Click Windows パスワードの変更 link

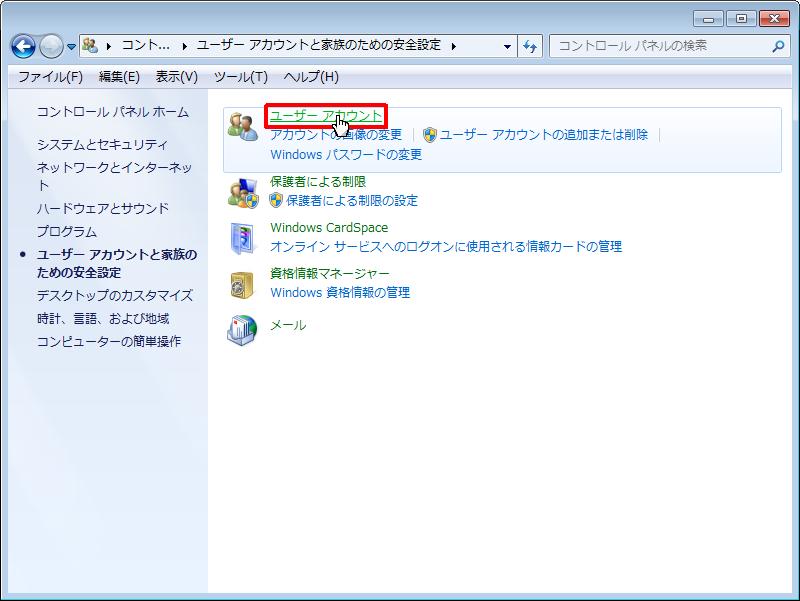(346, 155)
